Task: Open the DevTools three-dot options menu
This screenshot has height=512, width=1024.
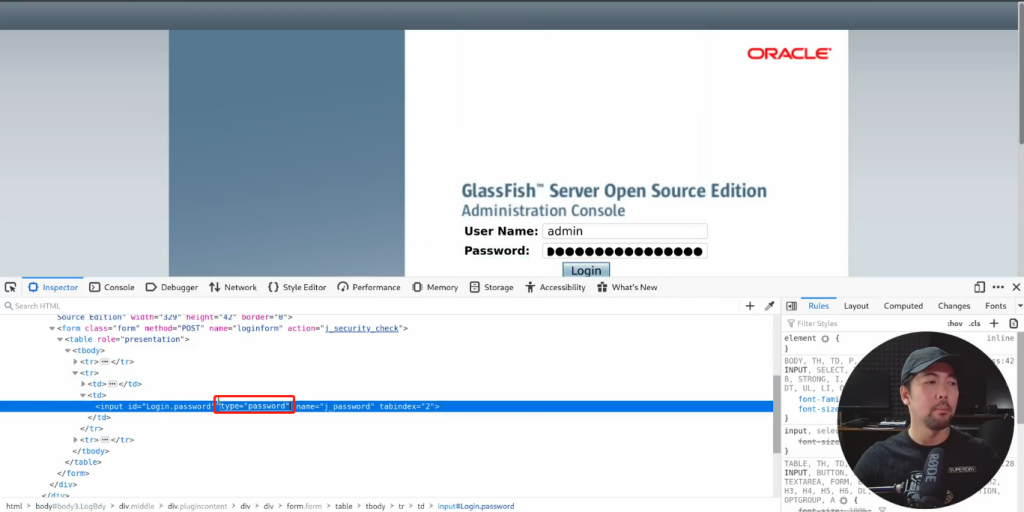Action: click(998, 287)
